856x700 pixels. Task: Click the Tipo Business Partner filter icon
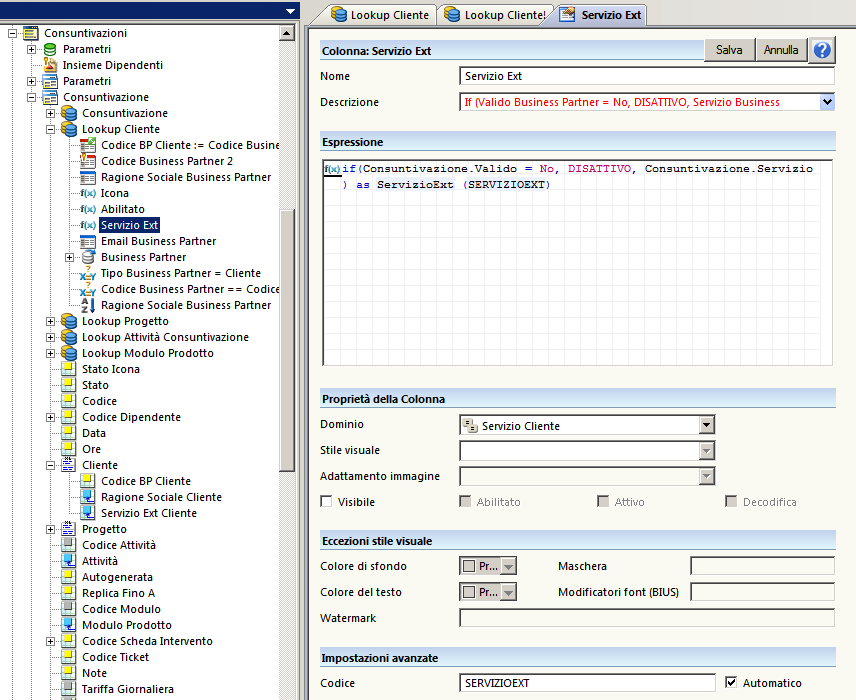coord(88,274)
